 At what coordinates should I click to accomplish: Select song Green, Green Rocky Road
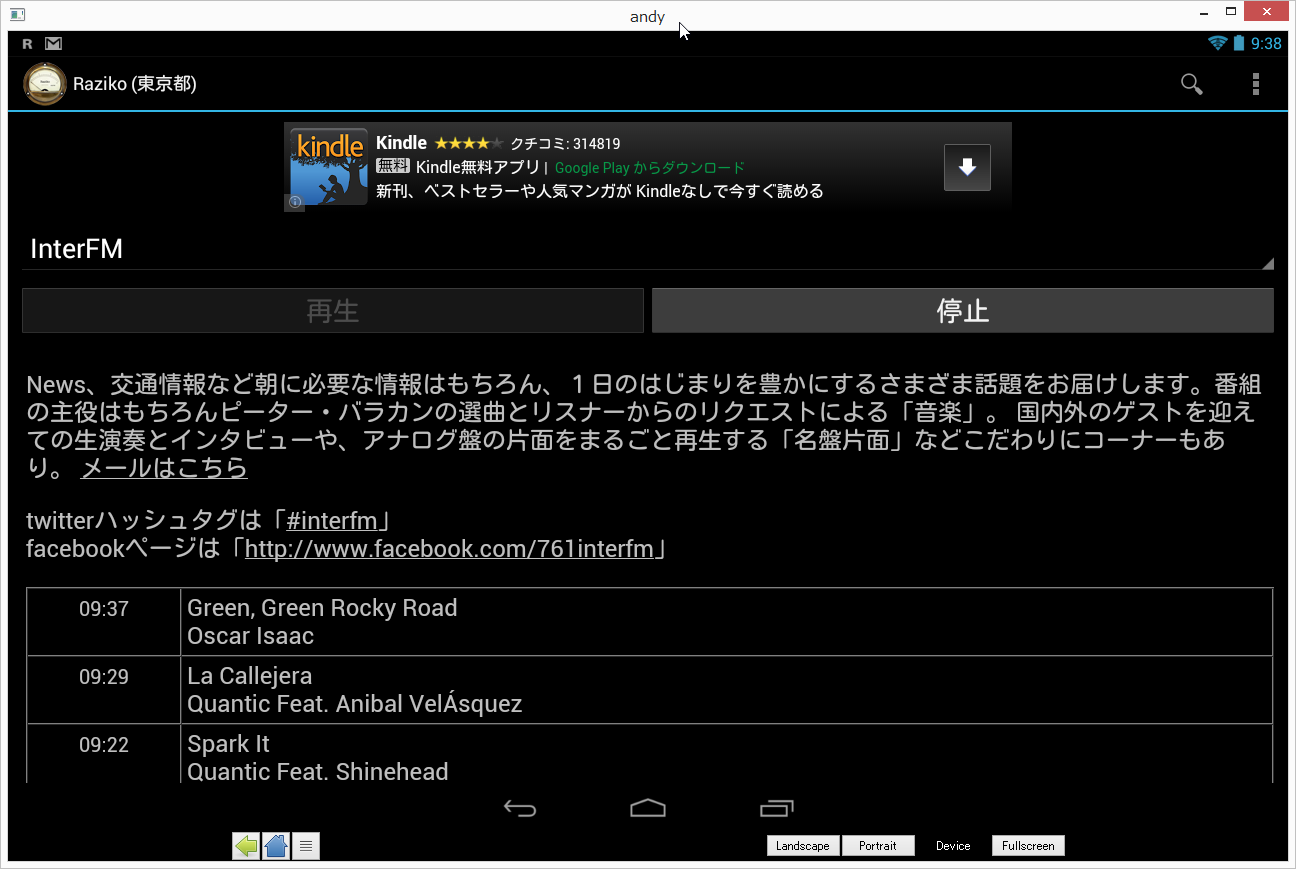[x=322, y=608]
